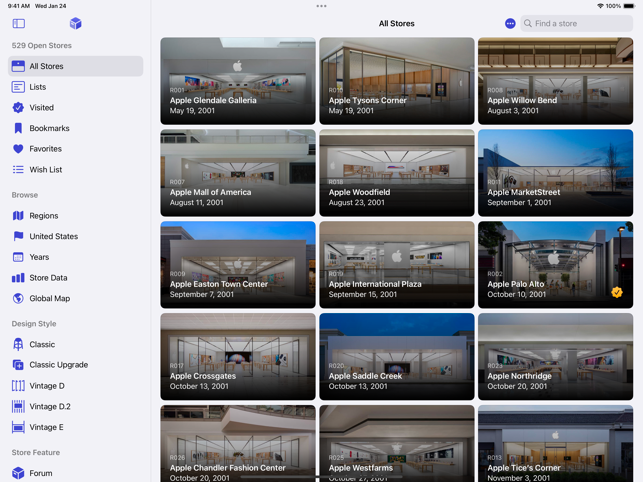Open the Wish List label
The height and width of the screenshot is (482, 643).
pos(46,169)
